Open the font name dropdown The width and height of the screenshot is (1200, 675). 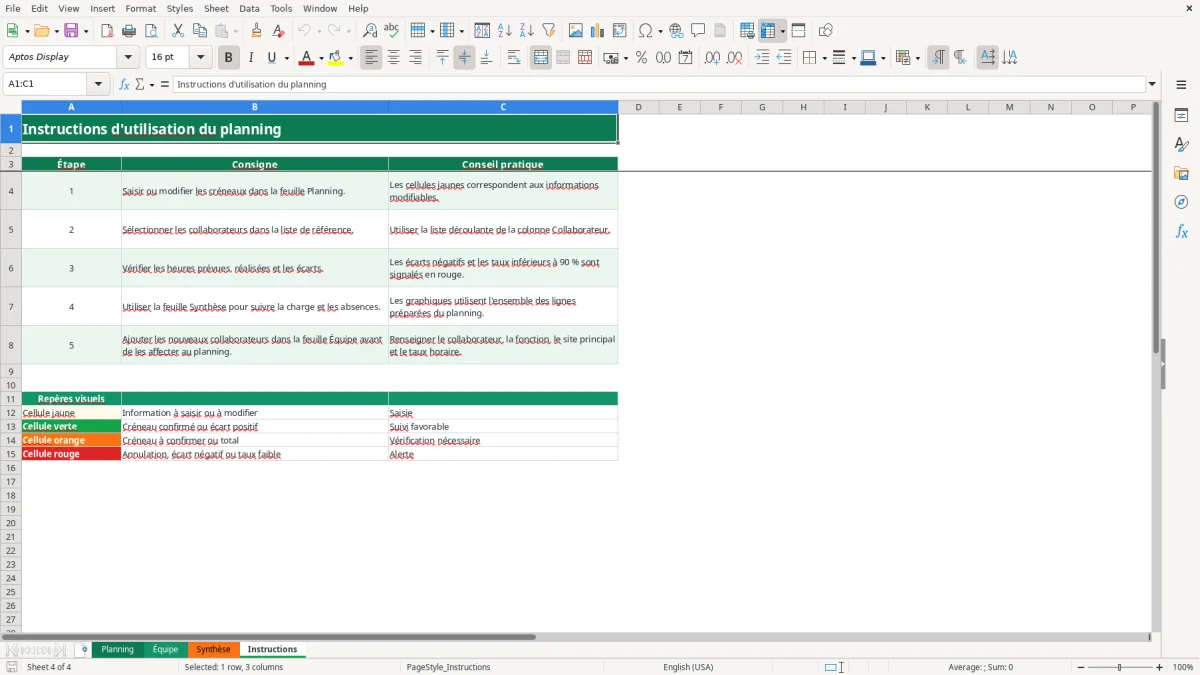point(128,58)
